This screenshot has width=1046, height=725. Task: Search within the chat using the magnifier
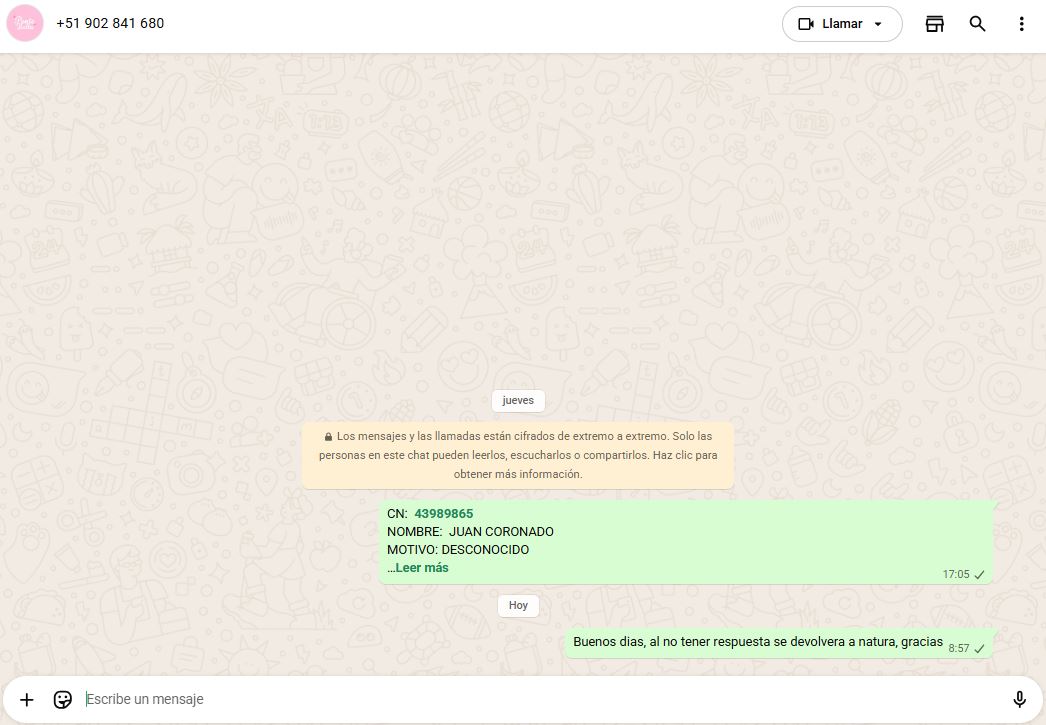point(978,24)
